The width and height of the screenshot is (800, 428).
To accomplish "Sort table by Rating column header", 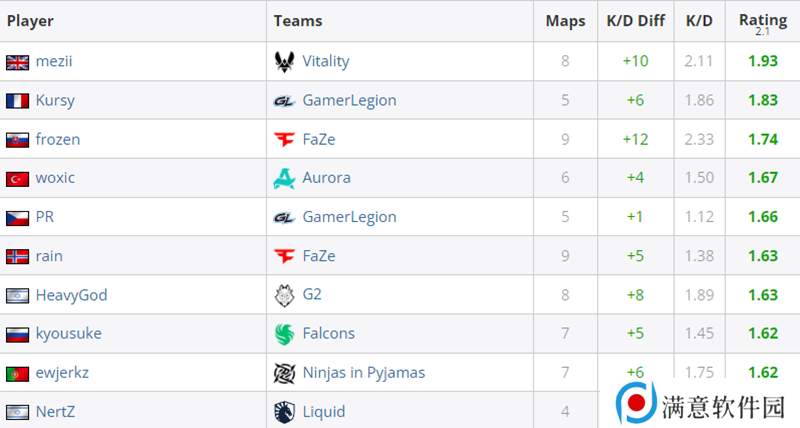I will pos(762,20).
